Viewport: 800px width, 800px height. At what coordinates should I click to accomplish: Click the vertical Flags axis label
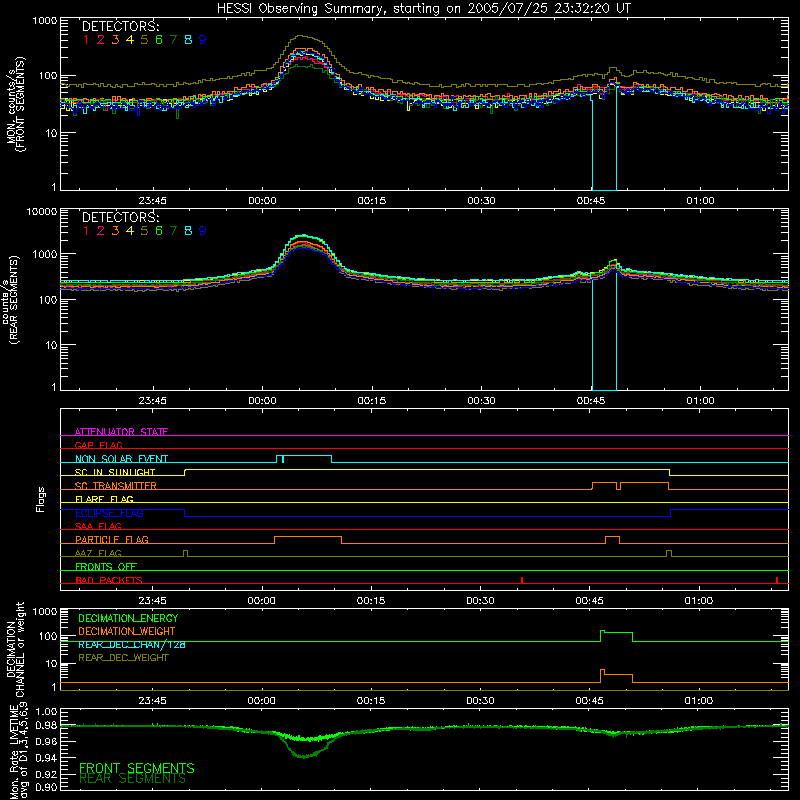point(41,499)
